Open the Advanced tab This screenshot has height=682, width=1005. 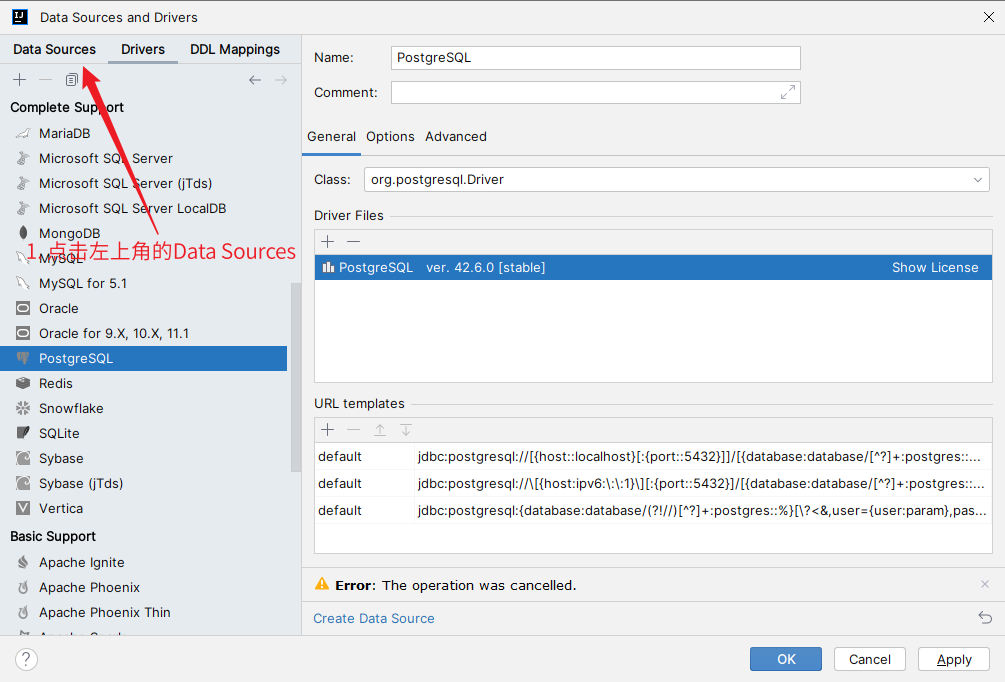pyautogui.click(x=456, y=136)
